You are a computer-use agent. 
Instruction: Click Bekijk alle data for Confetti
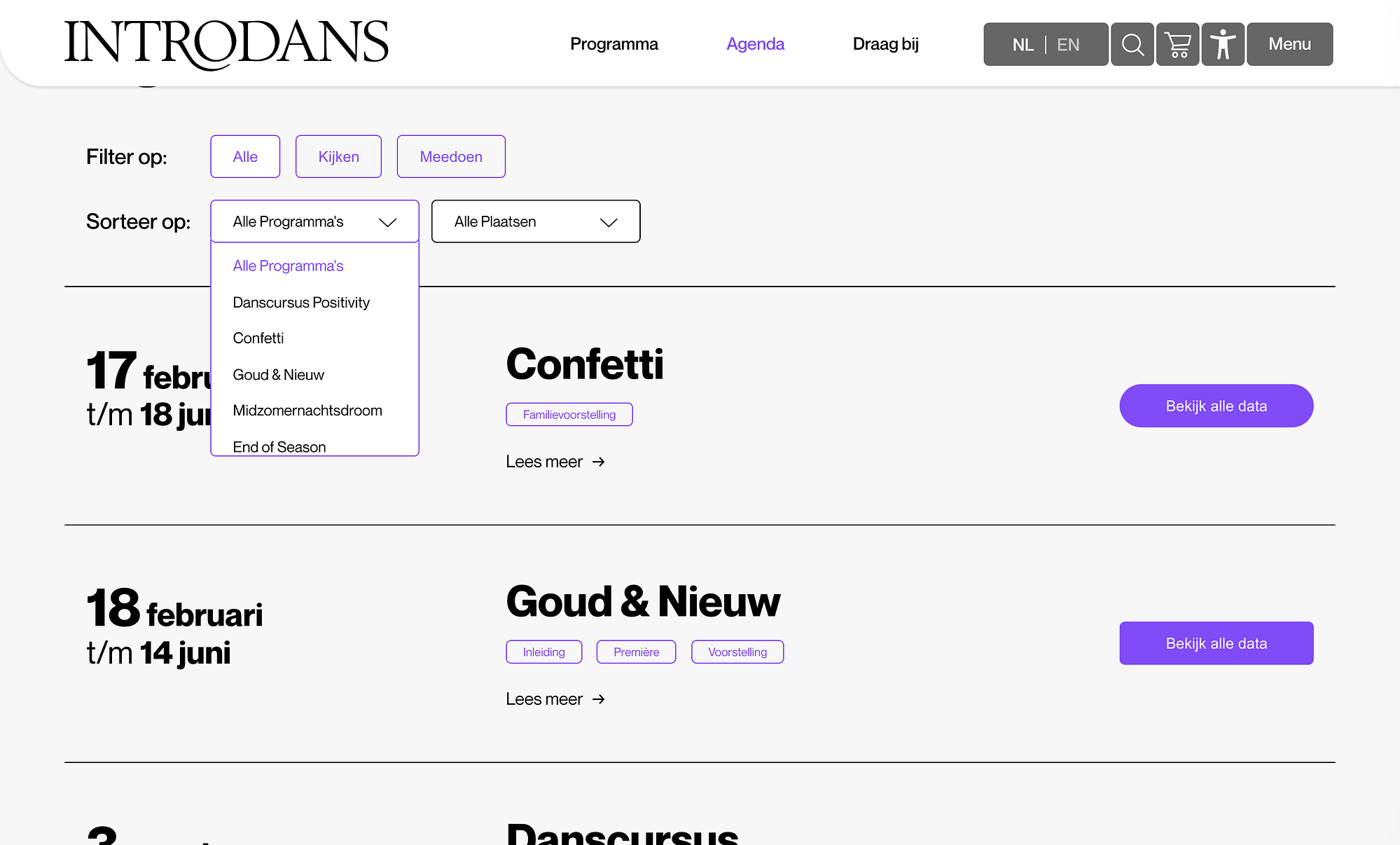(x=1216, y=406)
